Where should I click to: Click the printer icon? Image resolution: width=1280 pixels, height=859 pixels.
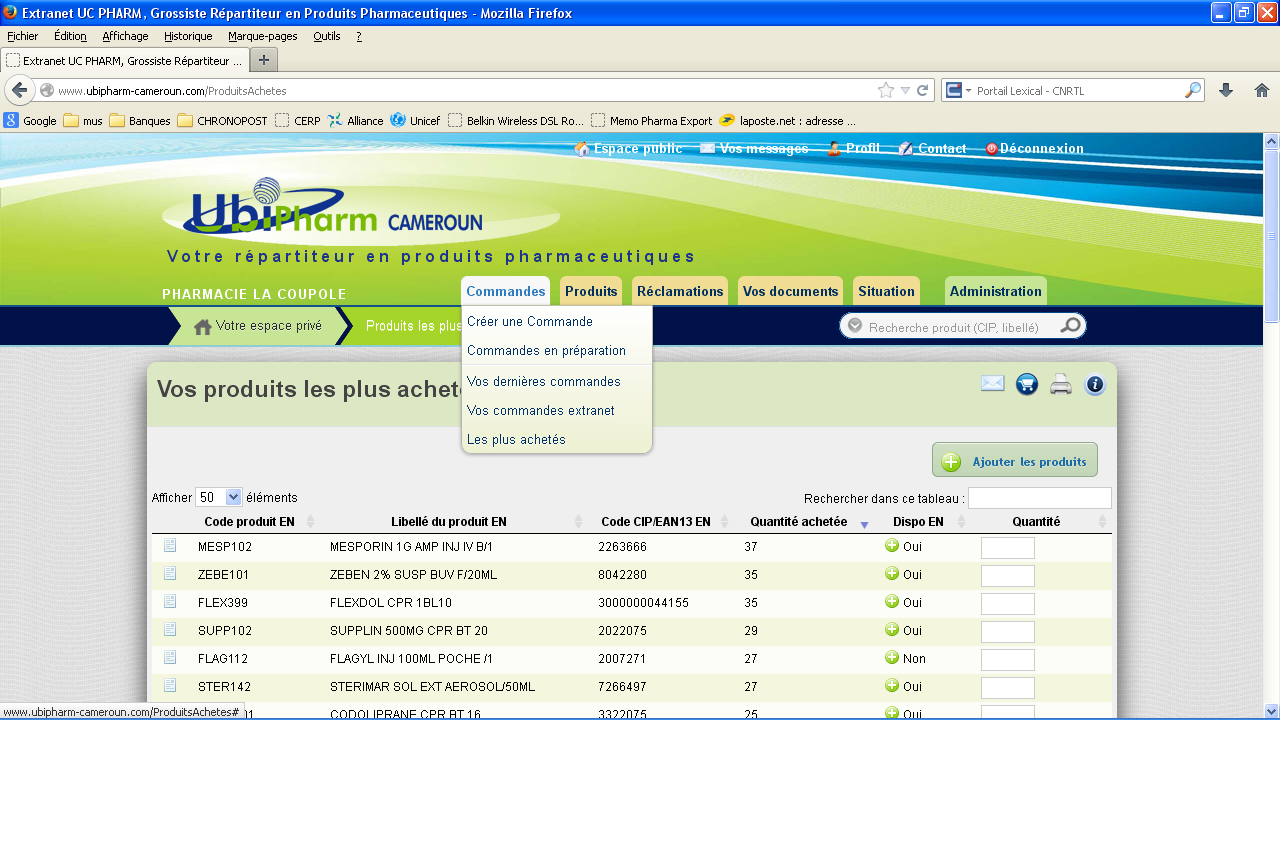(1061, 384)
